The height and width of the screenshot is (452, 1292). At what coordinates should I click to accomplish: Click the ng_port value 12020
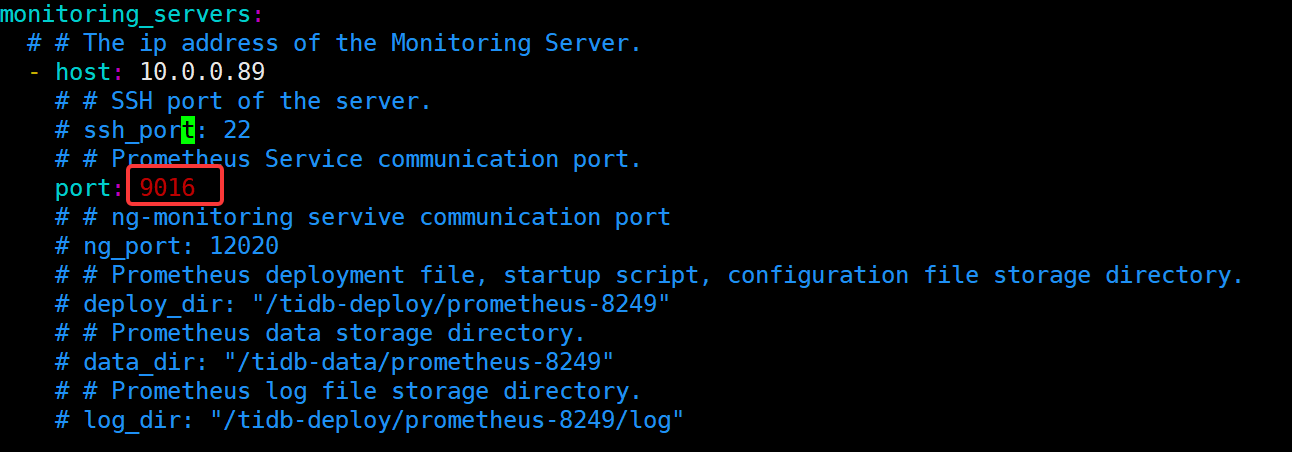(x=244, y=246)
